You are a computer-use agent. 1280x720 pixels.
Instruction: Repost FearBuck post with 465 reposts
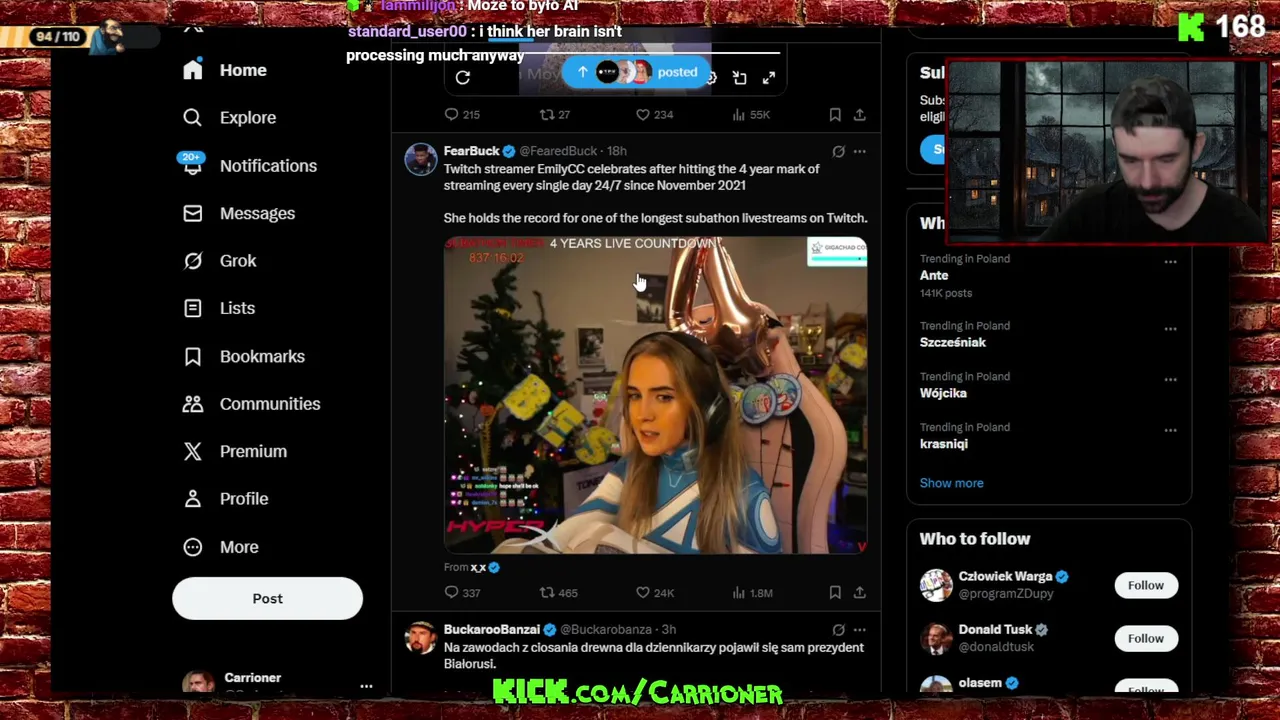tap(547, 592)
